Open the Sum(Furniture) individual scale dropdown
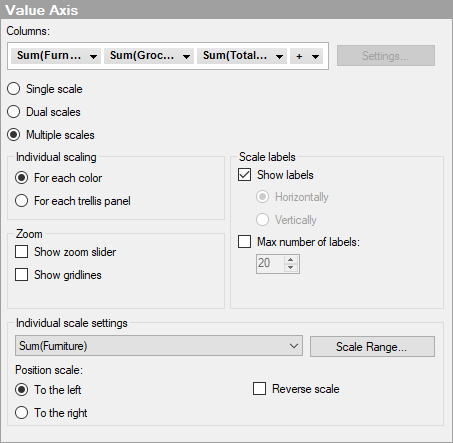This screenshot has height=443, width=453. tap(159, 346)
